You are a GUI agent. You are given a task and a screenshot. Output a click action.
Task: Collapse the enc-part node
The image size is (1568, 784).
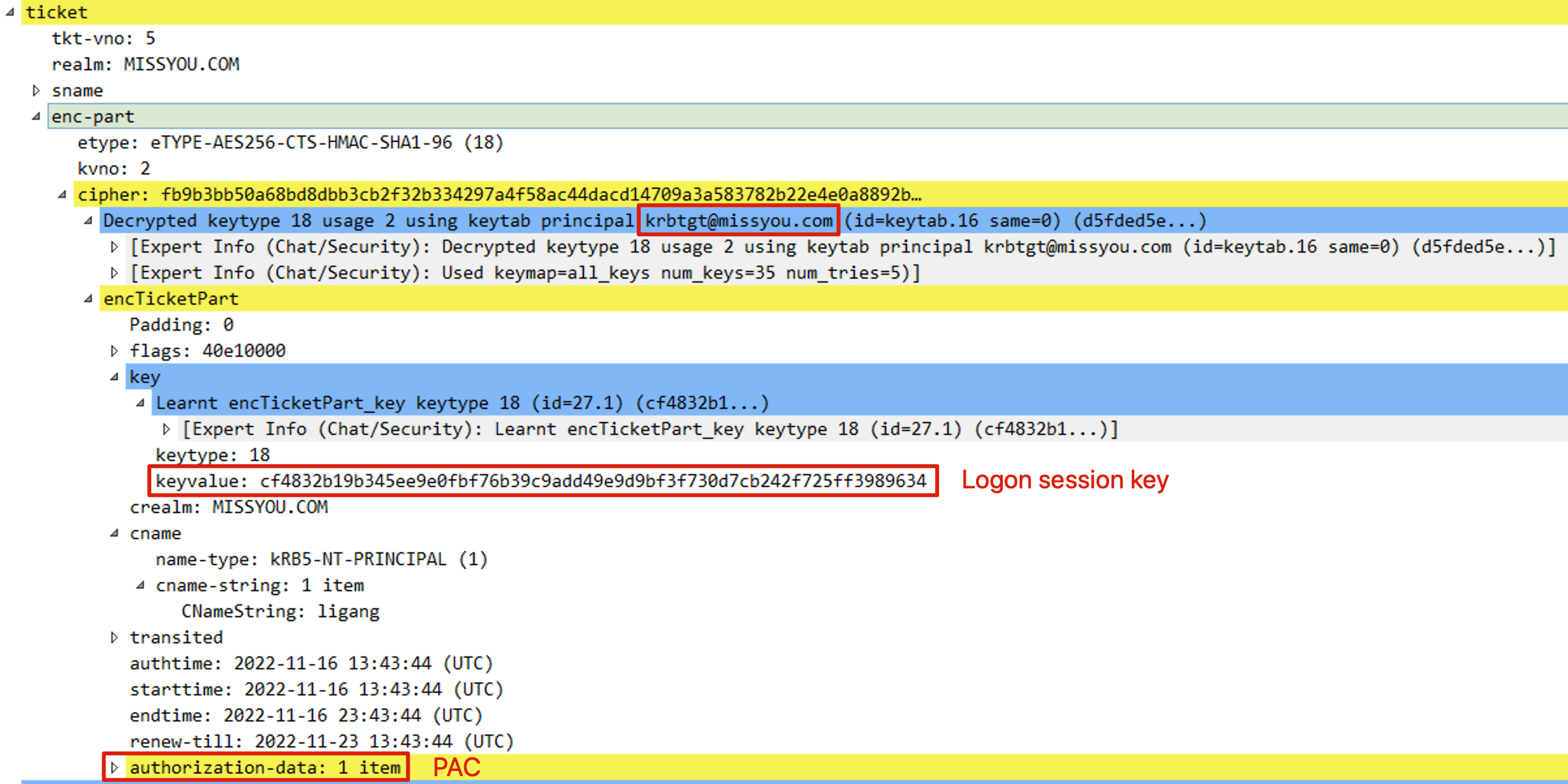[36, 117]
